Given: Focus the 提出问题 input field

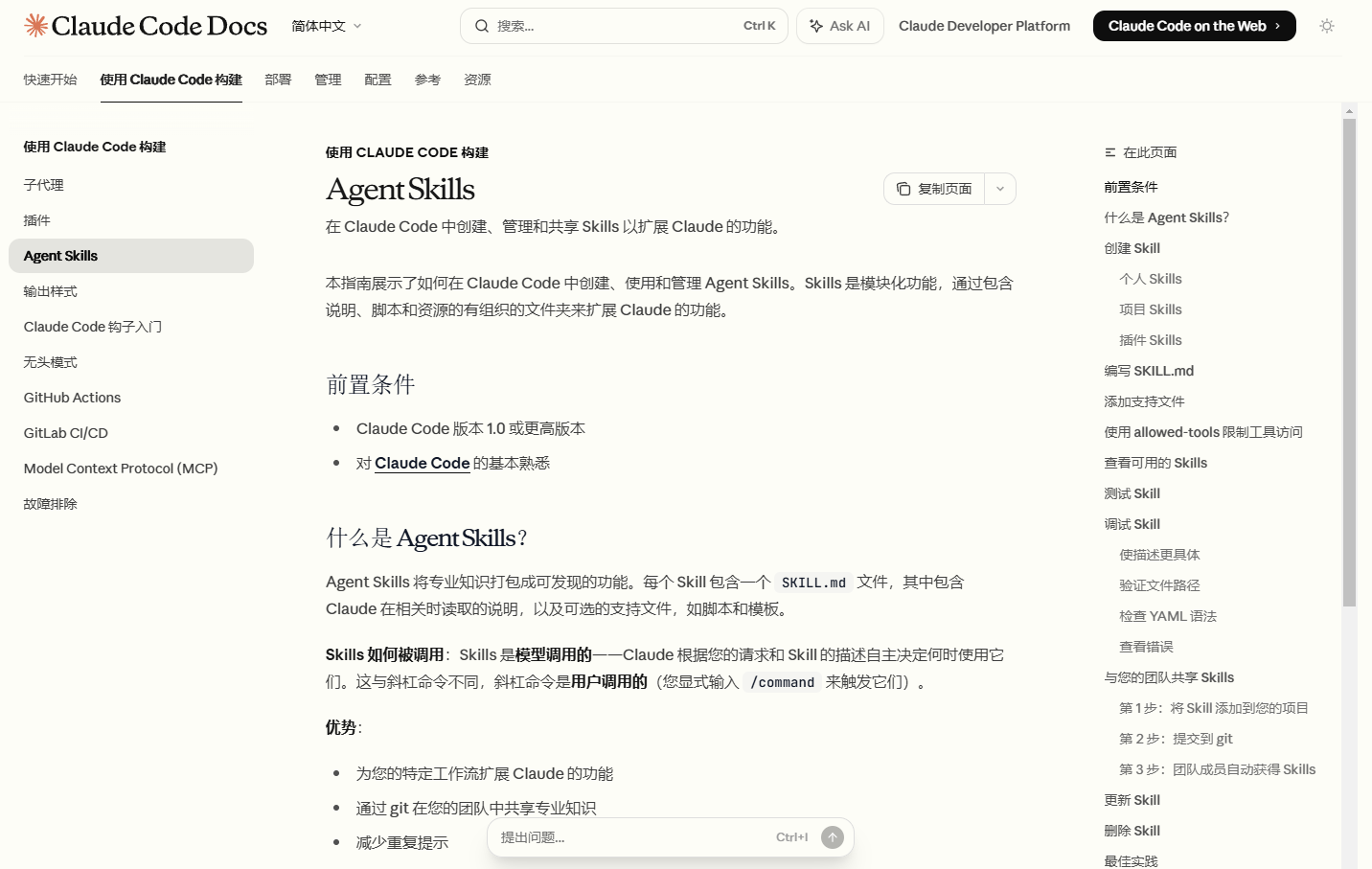Looking at the screenshot, I should tap(632, 837).
